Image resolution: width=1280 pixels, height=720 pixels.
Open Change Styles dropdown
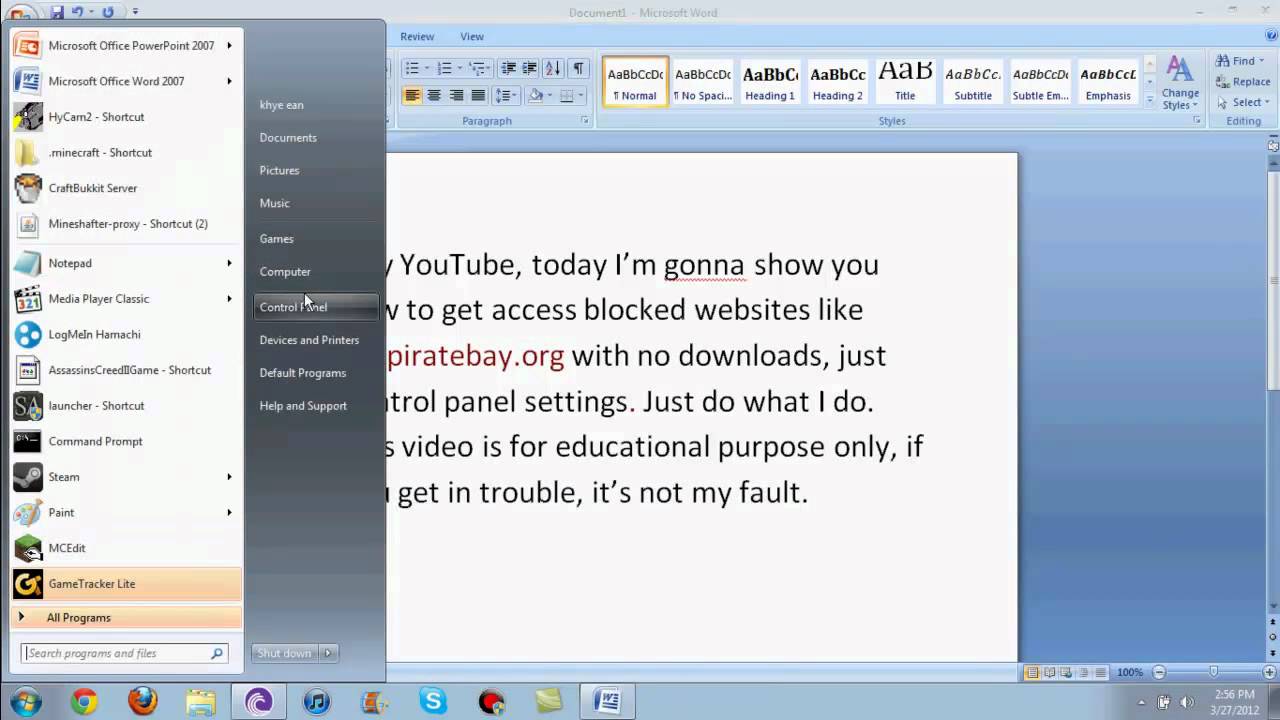coord(1180,83)
